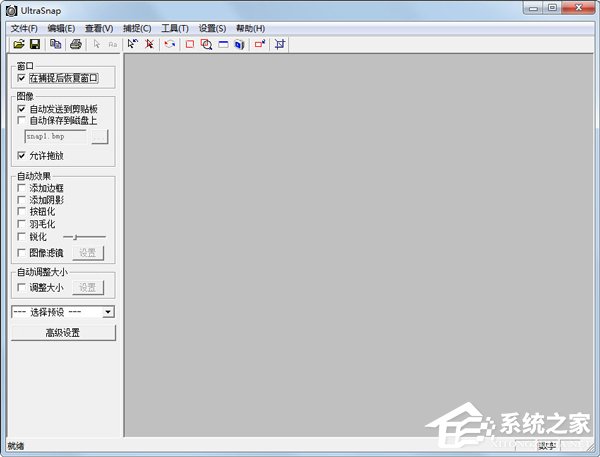Open the 选择预设 dropdown
The height and width of the screenshot is (457, 600).
(108, 312)
